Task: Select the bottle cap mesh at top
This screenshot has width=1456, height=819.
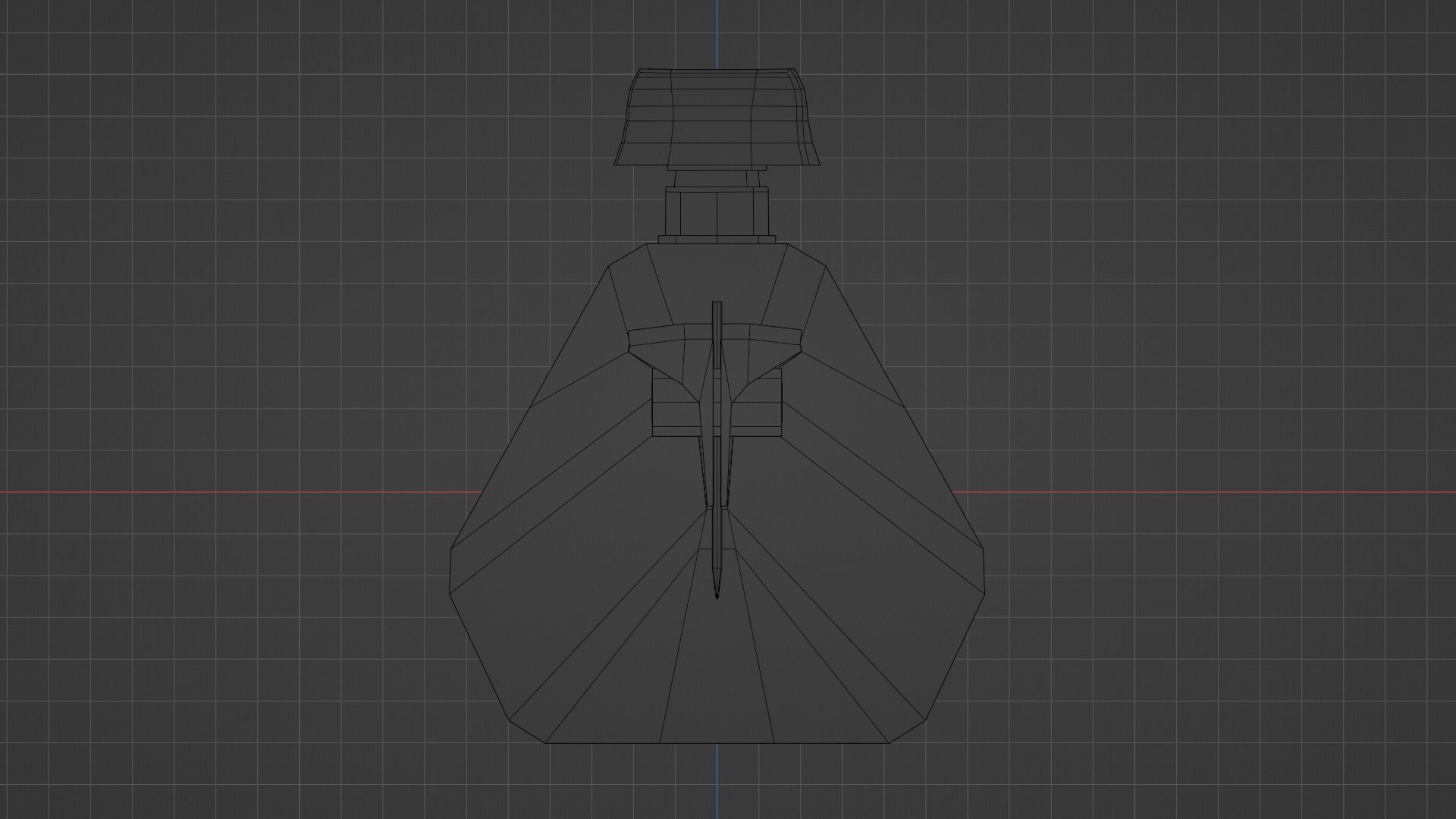Action: (x=717, y=117)
